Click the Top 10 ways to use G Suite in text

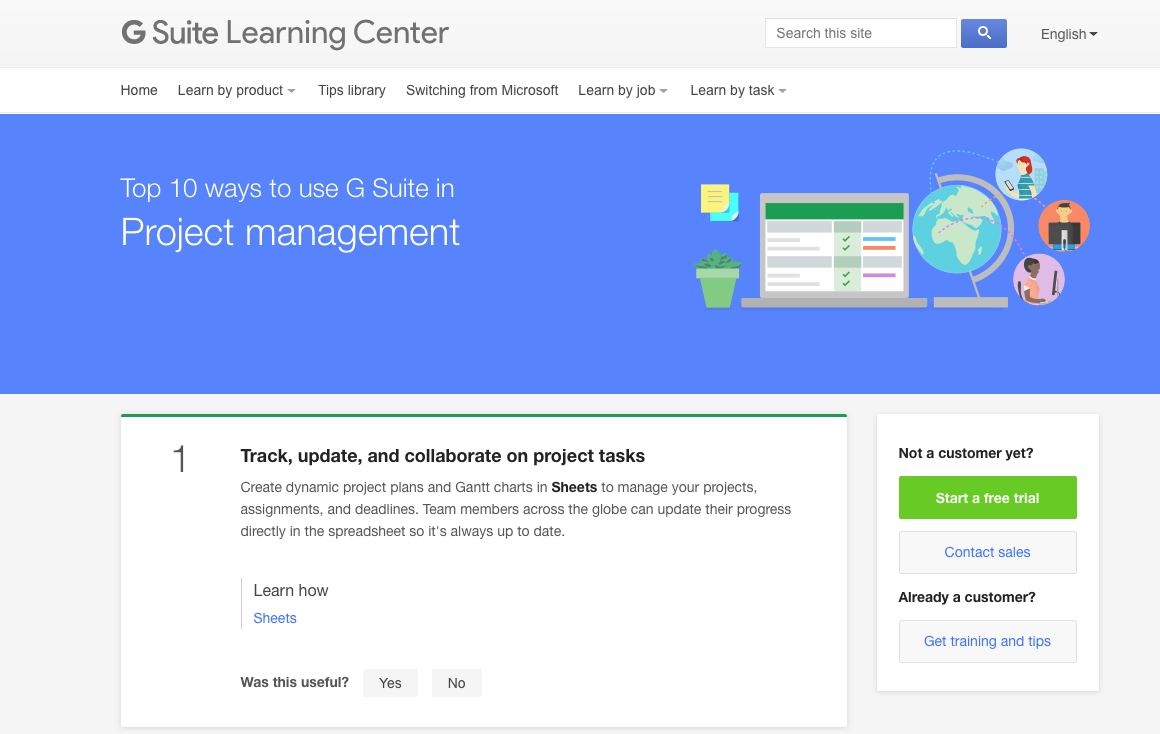point(287,188)
